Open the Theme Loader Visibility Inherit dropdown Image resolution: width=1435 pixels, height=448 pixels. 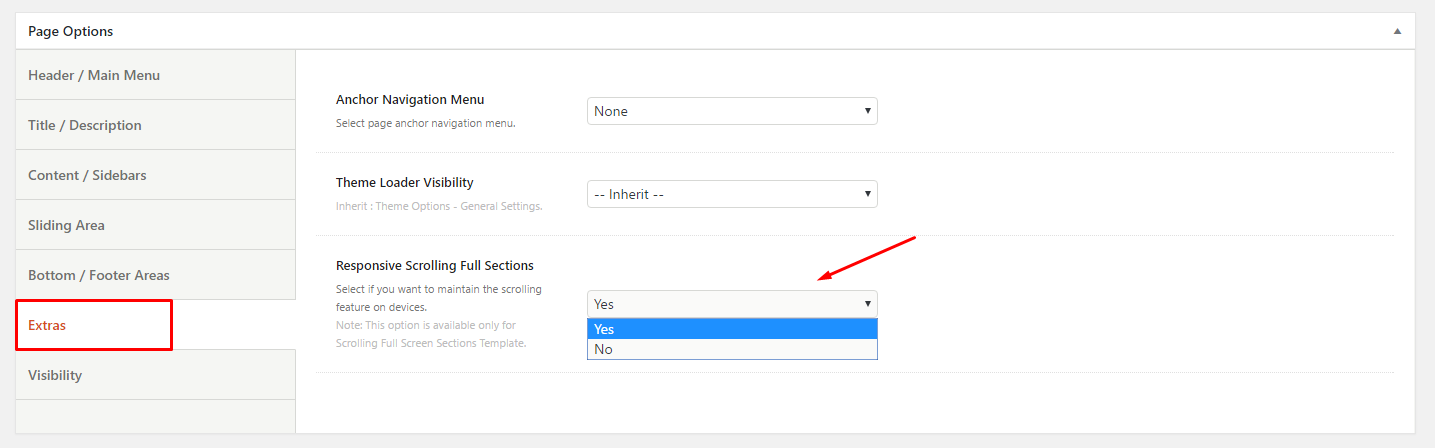click(x=732, y=194)
